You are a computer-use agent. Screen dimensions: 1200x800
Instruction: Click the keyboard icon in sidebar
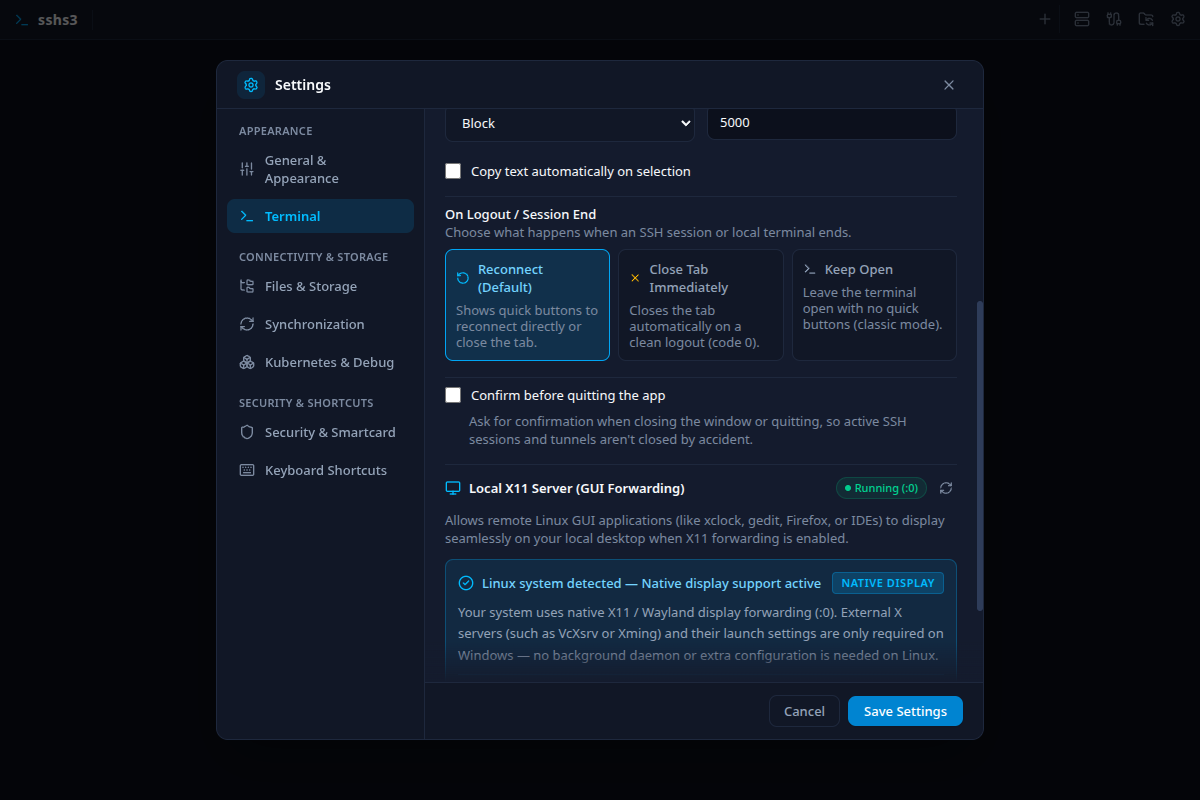coord(247,470)
